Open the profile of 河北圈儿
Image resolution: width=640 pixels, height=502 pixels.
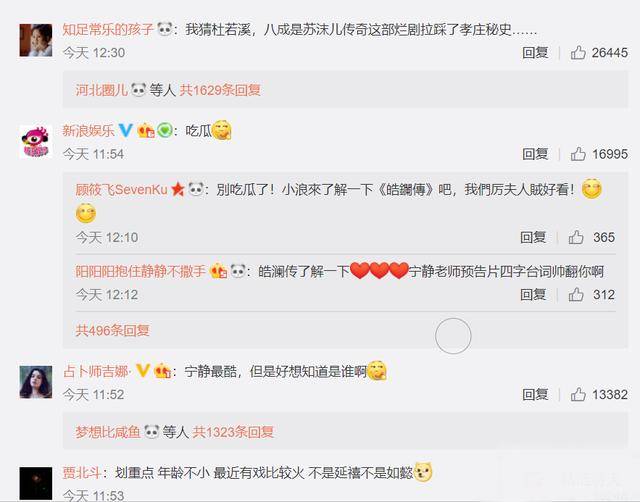click(102, 90)
